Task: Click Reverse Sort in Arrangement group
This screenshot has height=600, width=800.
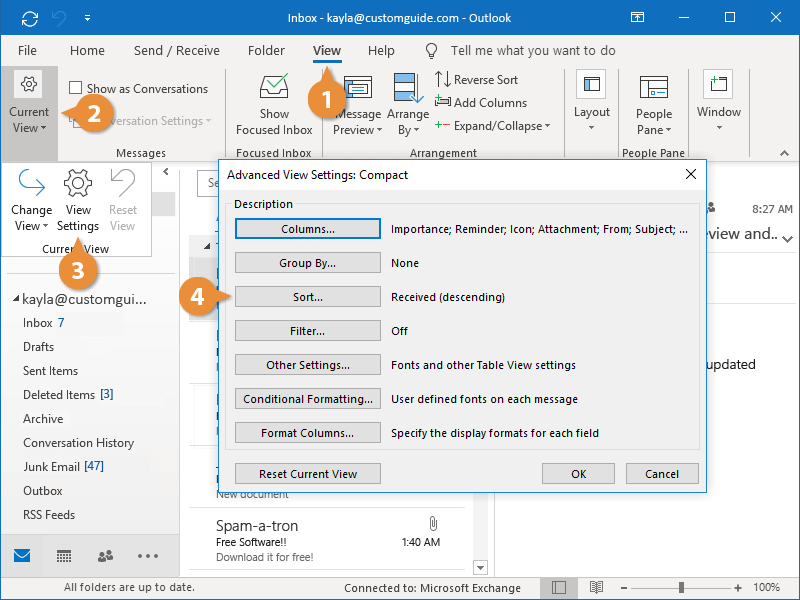Action: [477, 80]
